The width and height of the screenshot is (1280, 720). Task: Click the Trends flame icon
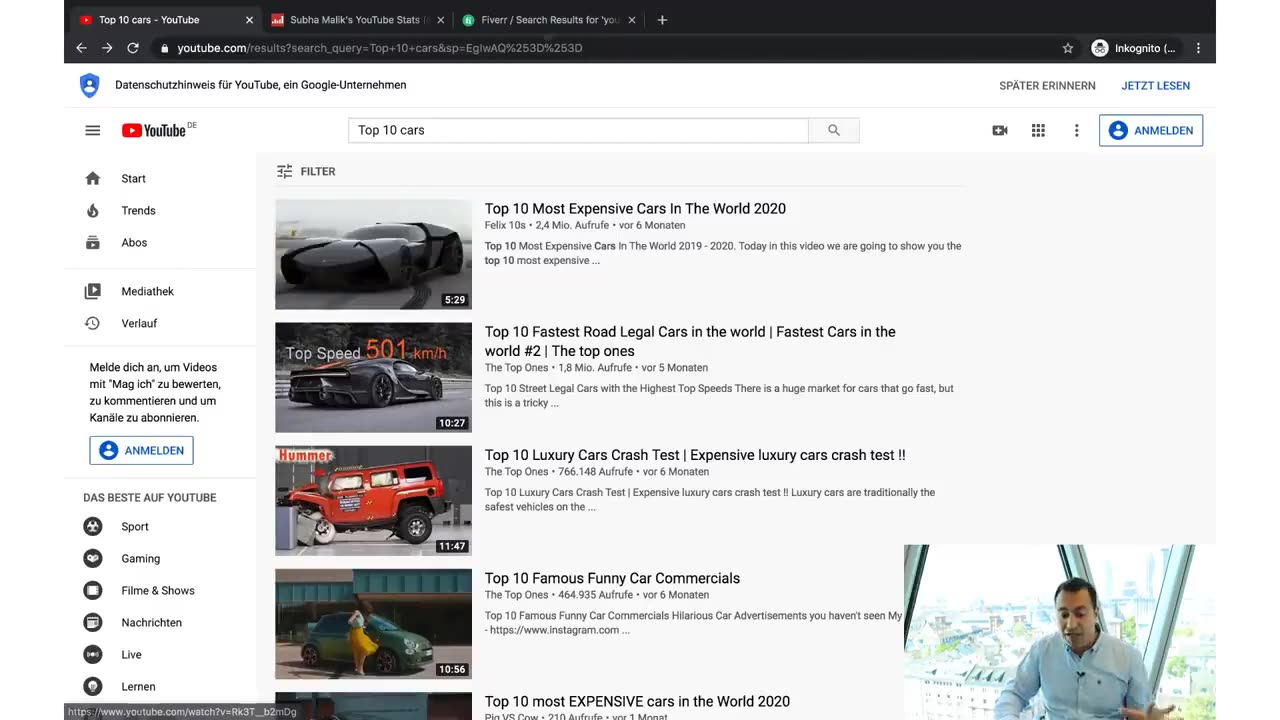pos(93,210)
